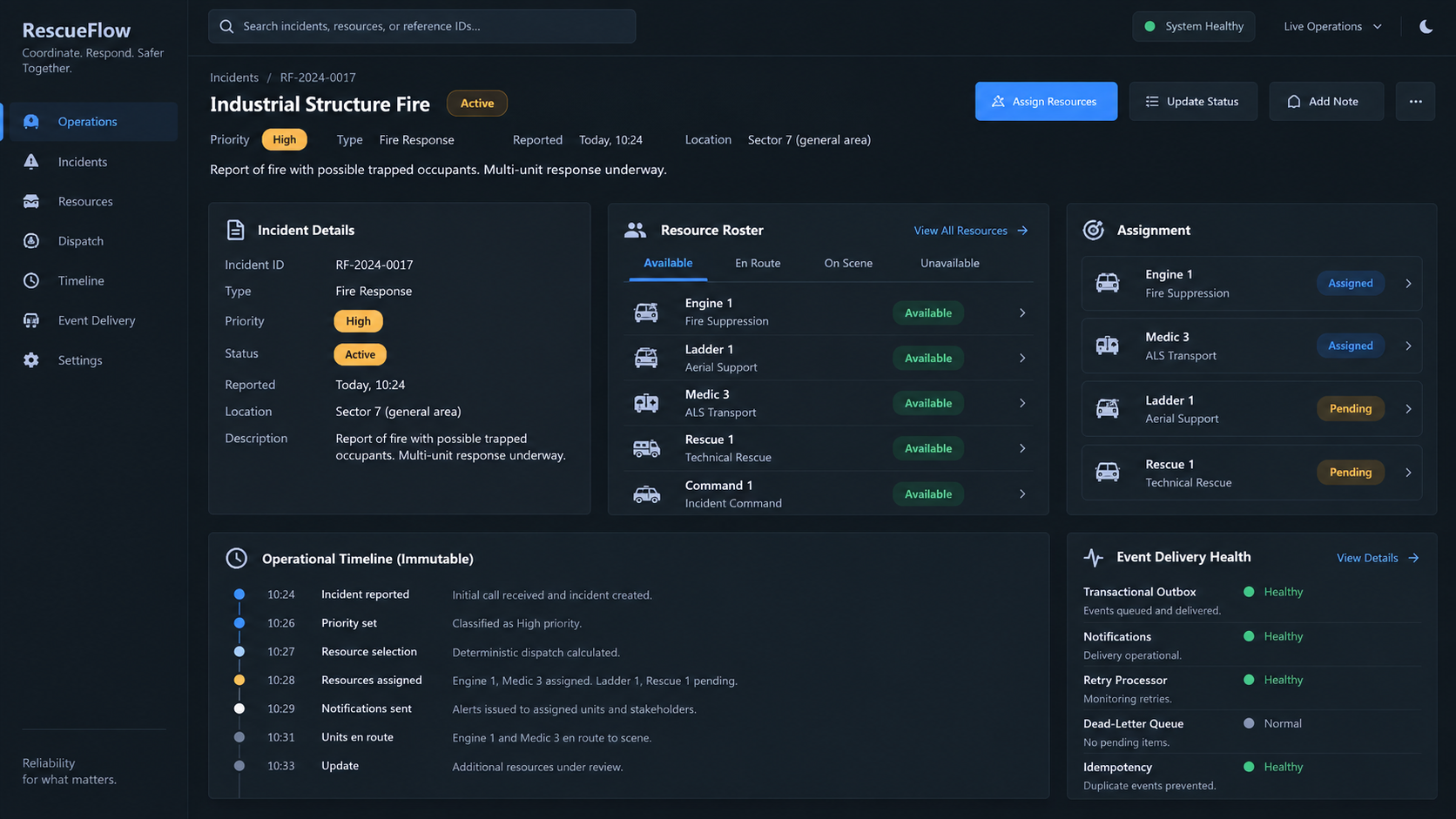Click the Timeline clock icon in sidebar
Screen dimensions: 1456x819
(x=31, y=280)
